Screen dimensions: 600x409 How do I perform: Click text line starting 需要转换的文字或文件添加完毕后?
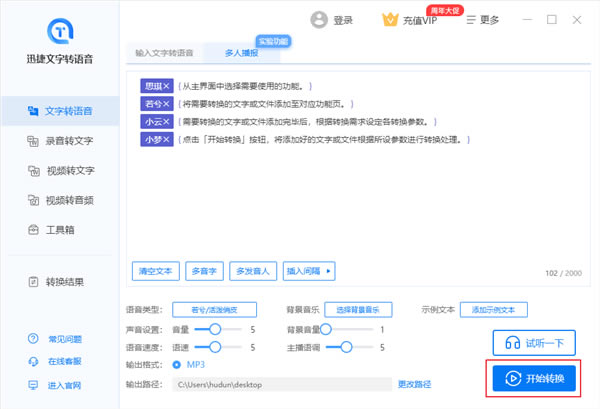click(x=307, y=122)
